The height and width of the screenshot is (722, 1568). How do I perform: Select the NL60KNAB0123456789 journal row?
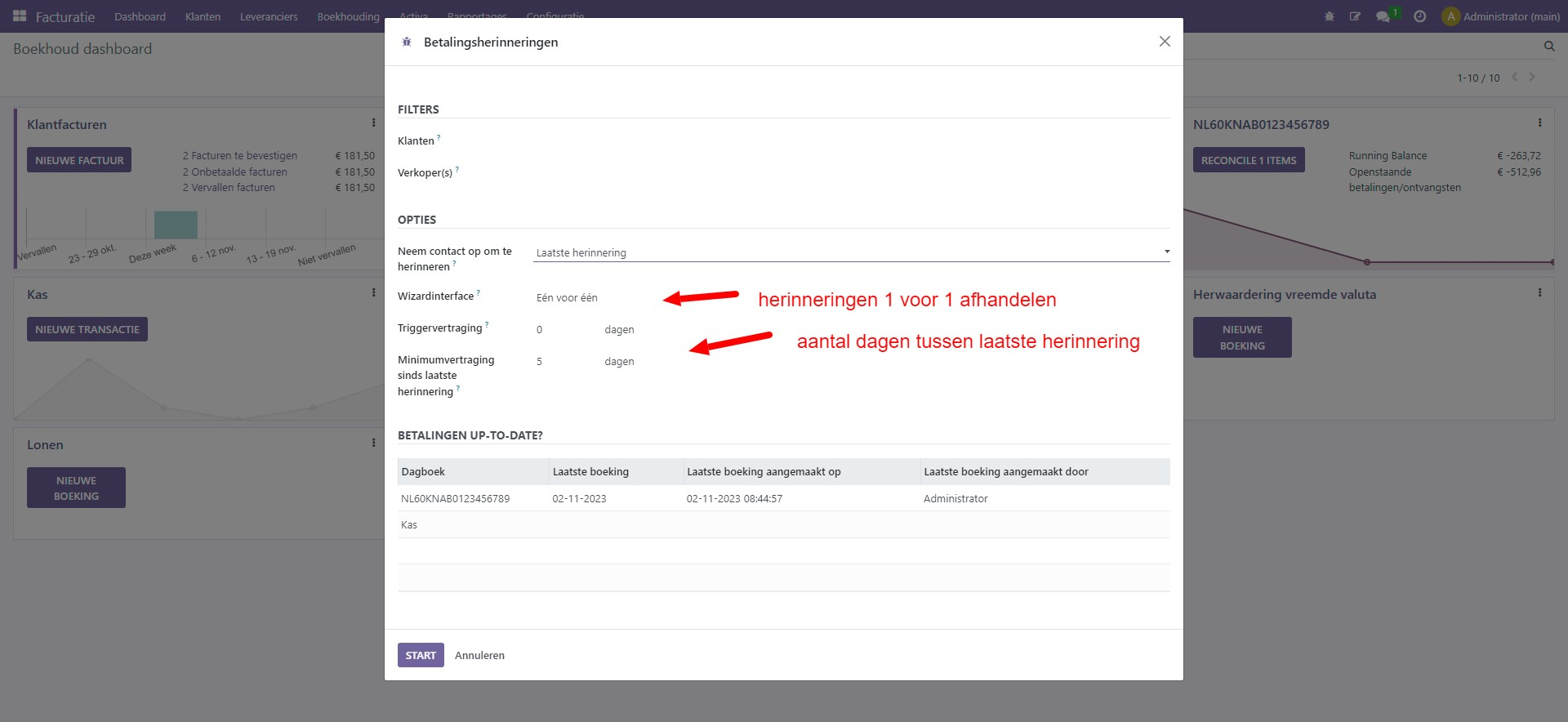pyautogui.click(x=455, y=498)
